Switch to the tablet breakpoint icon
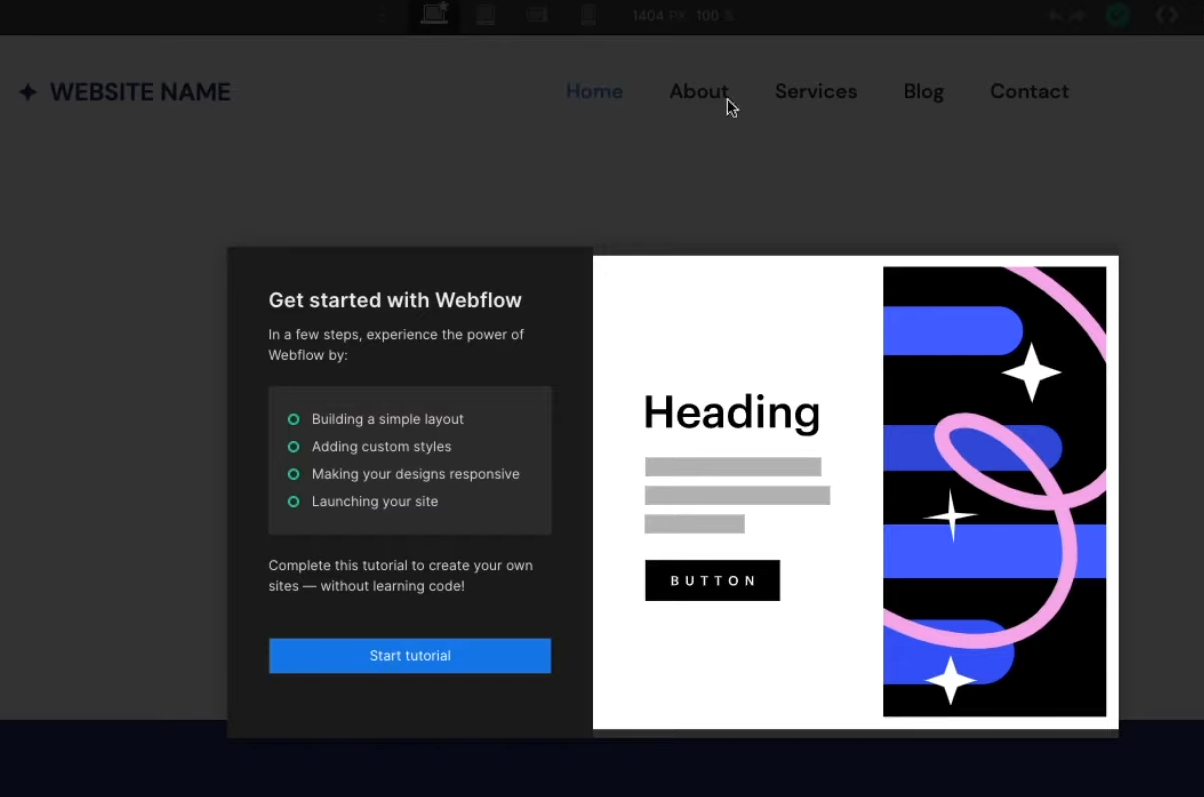 (x=486, y=15)
